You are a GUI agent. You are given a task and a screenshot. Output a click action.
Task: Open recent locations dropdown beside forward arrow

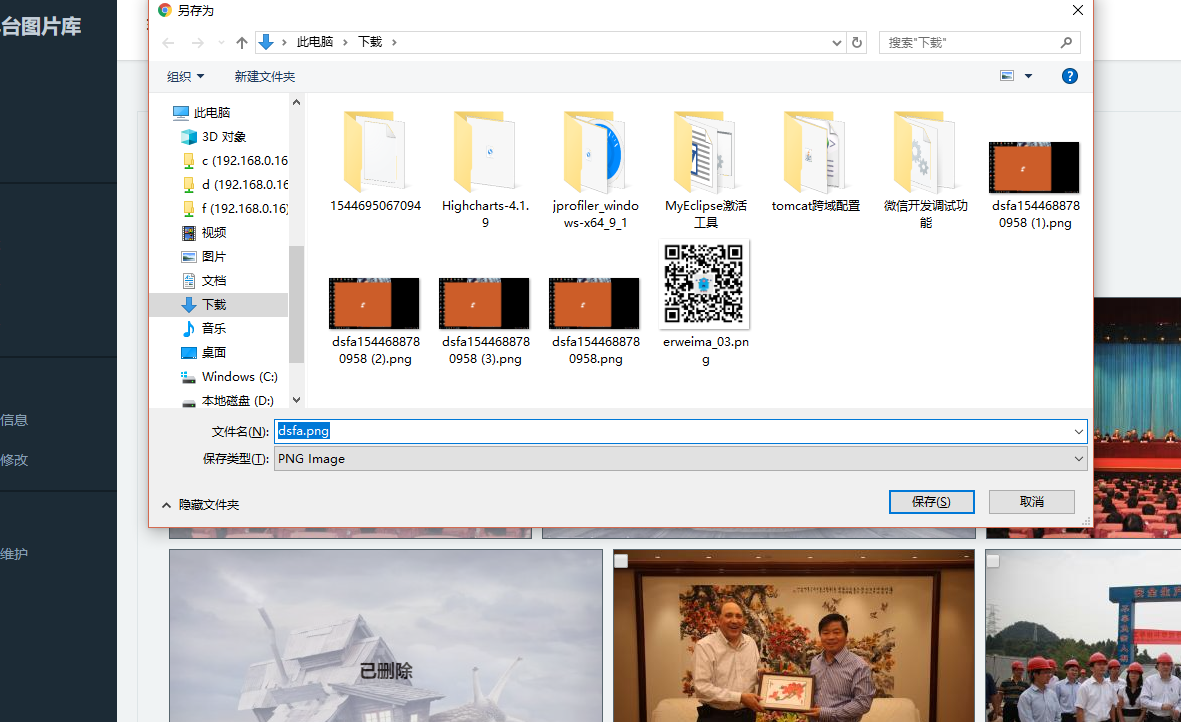tap(221, 43)
